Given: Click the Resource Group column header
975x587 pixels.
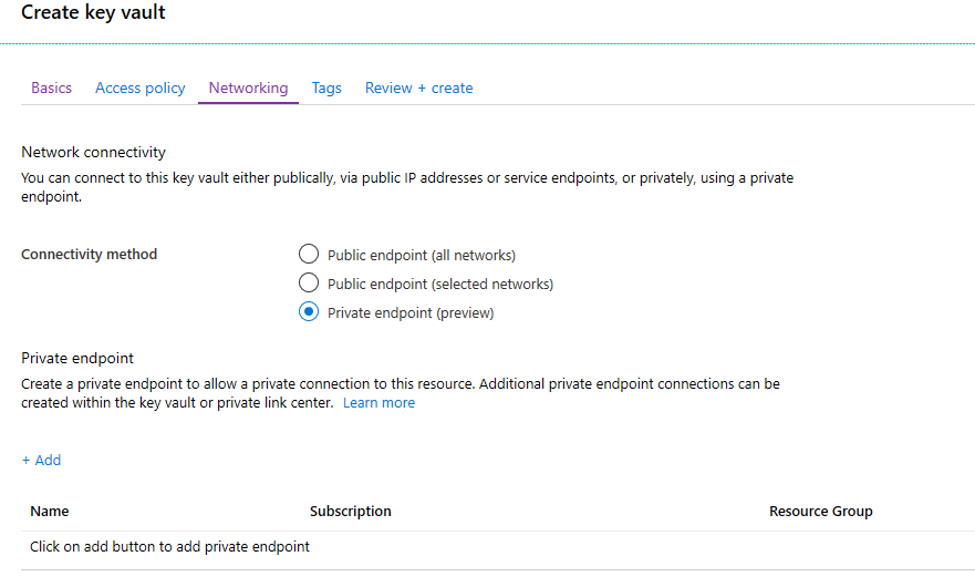Looking at the screenshot, I should coord(820,511).
